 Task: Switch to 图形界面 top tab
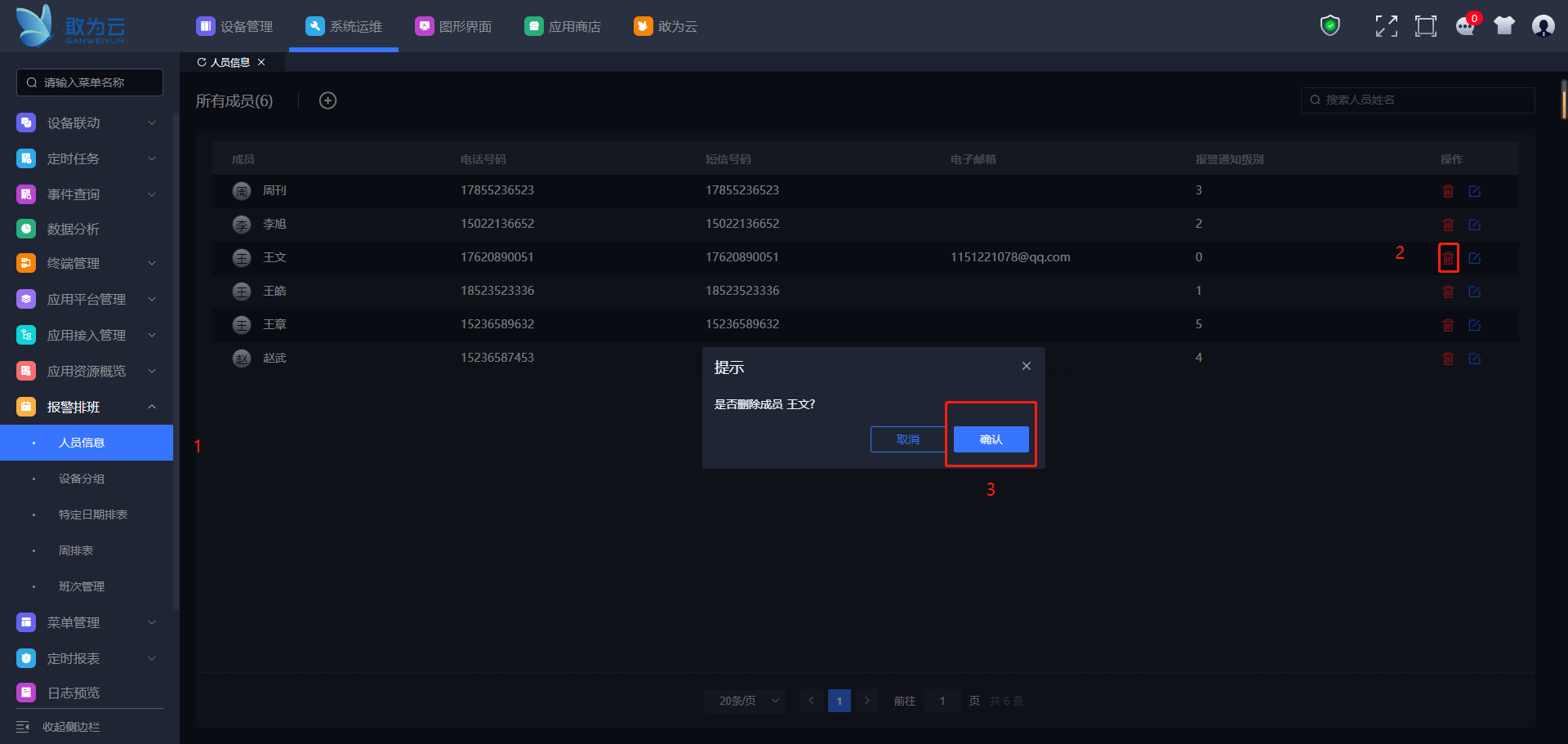click(453, 26)
